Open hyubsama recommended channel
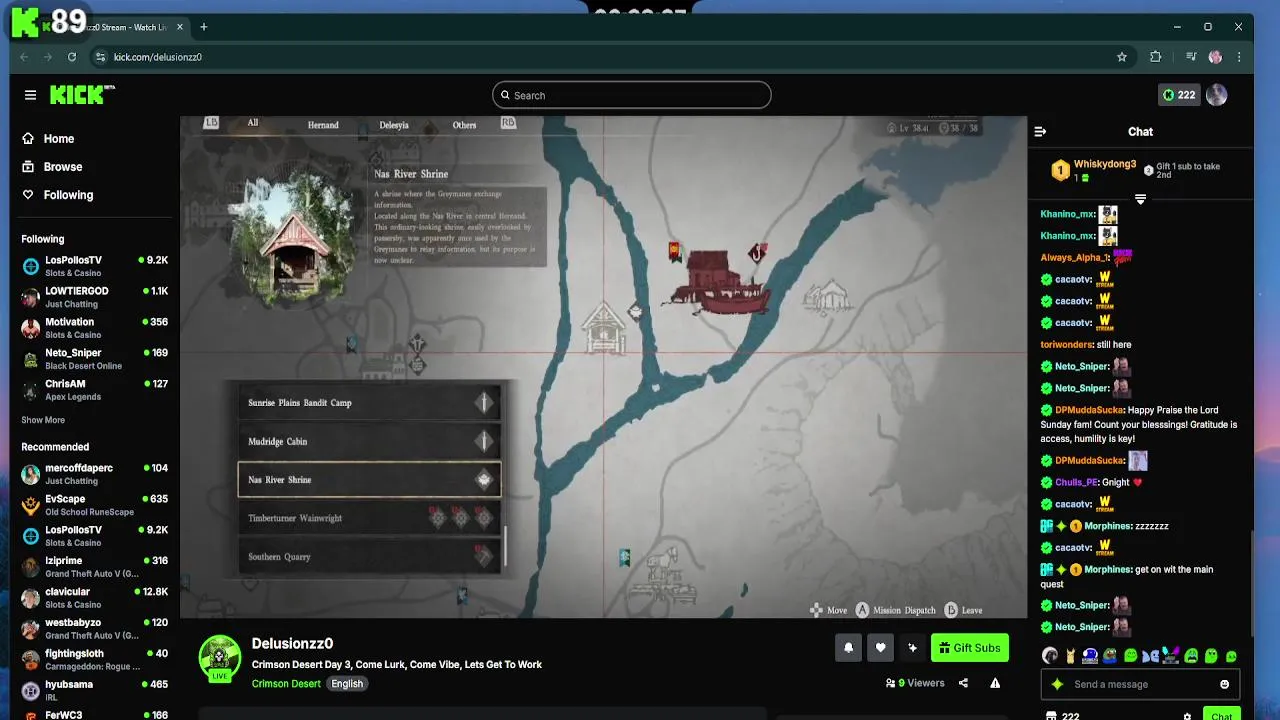The height and width of the screenshot is (720, 1280). coord(95,691)
